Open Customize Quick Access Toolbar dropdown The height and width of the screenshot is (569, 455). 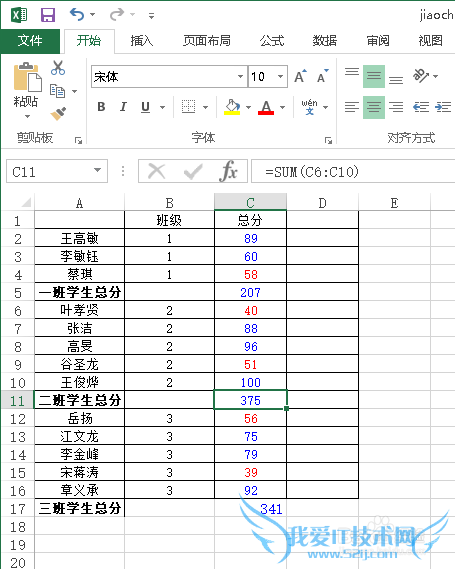pos(151,15)
